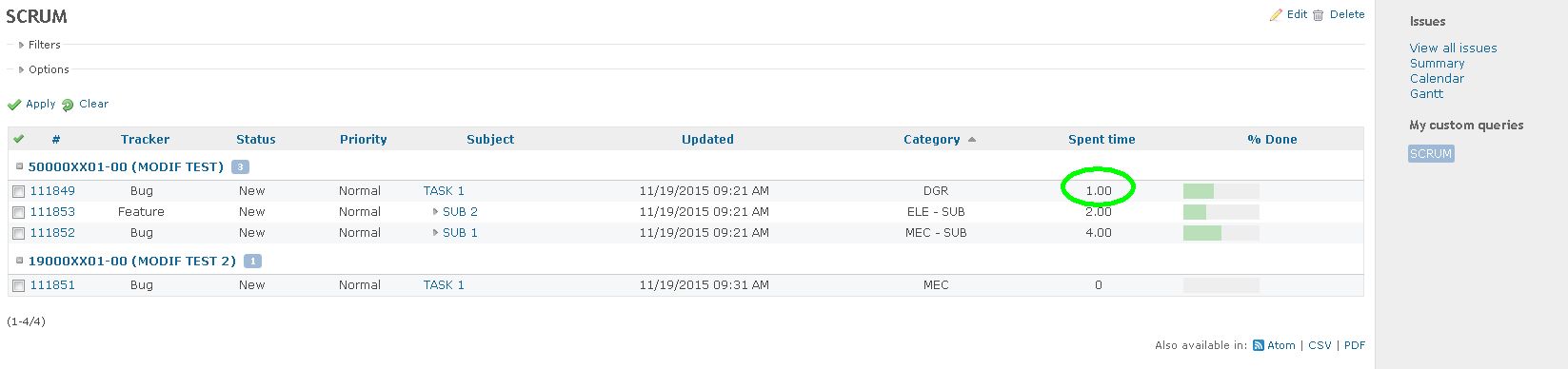
Task: Check the box for issue 111853
Action: (19, 213)
